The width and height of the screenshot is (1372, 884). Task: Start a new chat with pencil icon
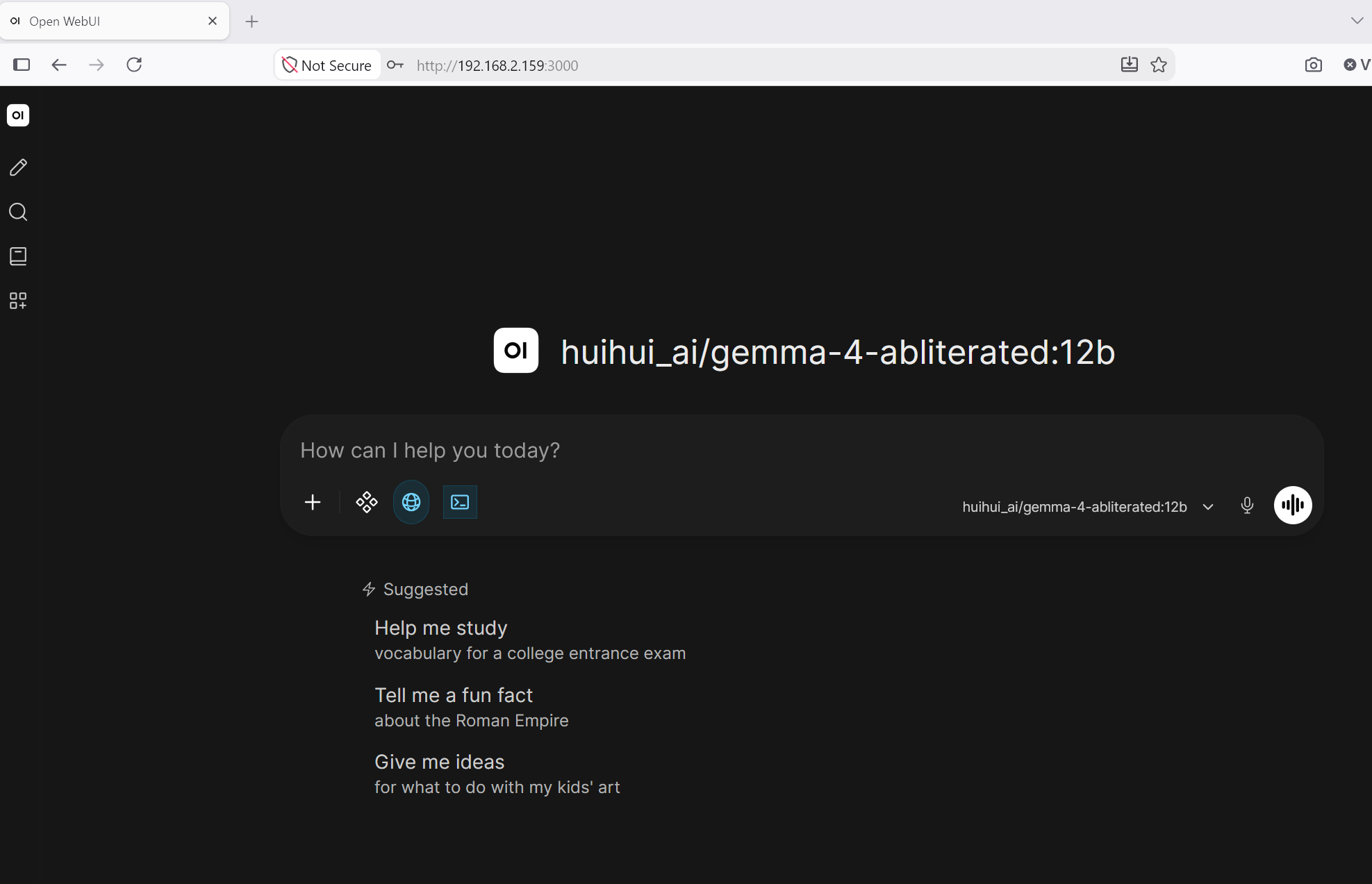point(18,167)
